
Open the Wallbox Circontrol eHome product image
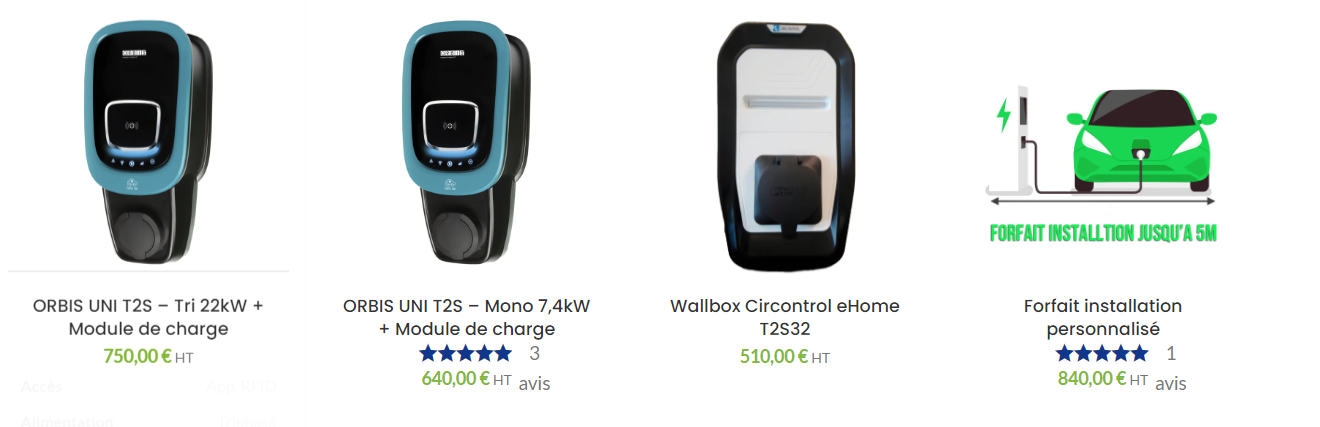pos(785,145)
